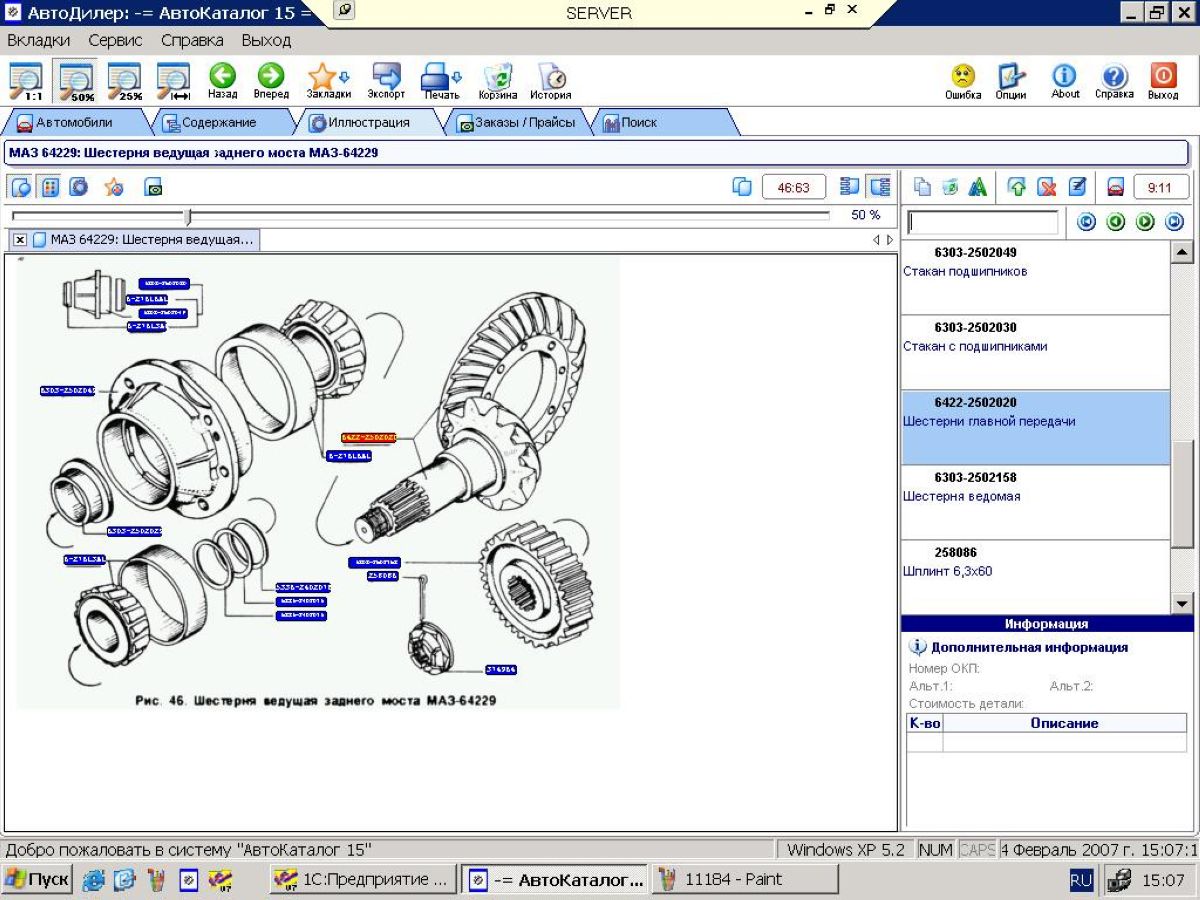Open Справка help icon

1114,82
